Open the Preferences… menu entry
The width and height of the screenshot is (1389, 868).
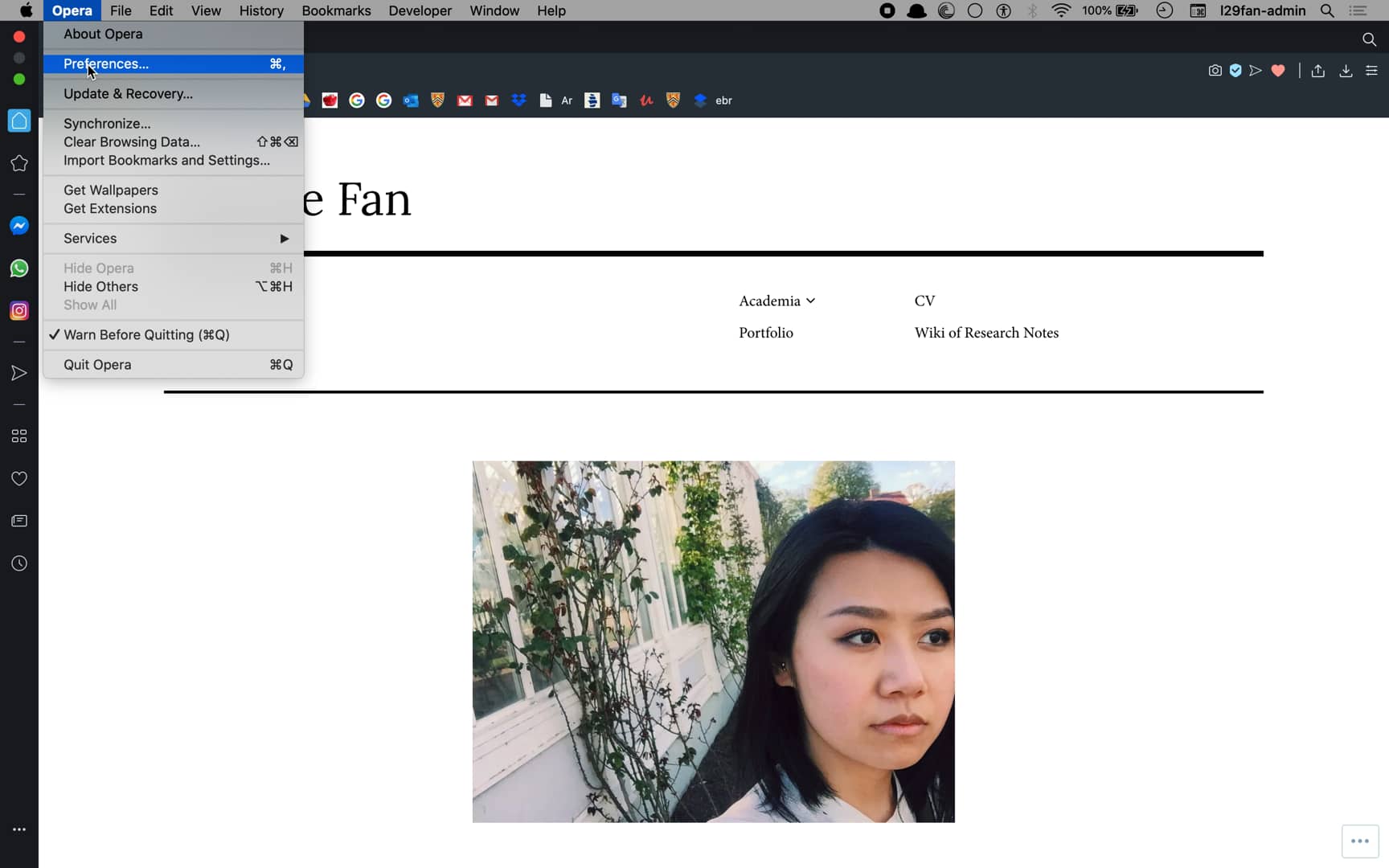(174, 63)
